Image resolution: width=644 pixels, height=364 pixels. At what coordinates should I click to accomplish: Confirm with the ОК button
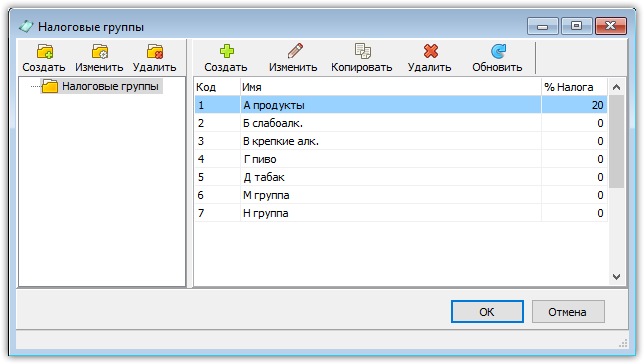pyautogui.click(x=487, y=312)
